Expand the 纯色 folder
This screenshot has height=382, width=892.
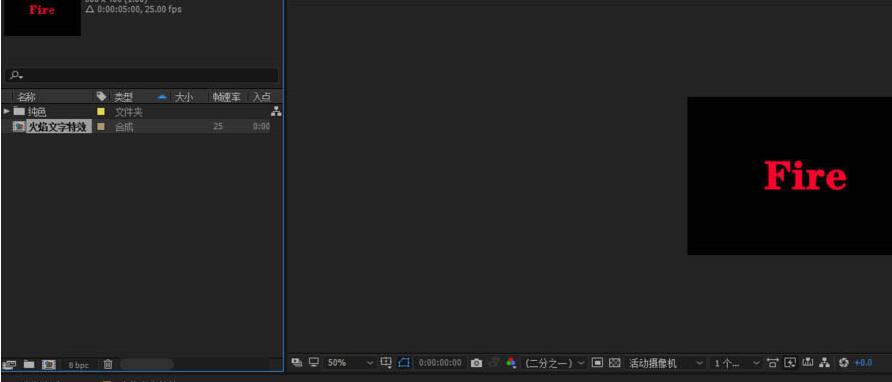point(6,111)
